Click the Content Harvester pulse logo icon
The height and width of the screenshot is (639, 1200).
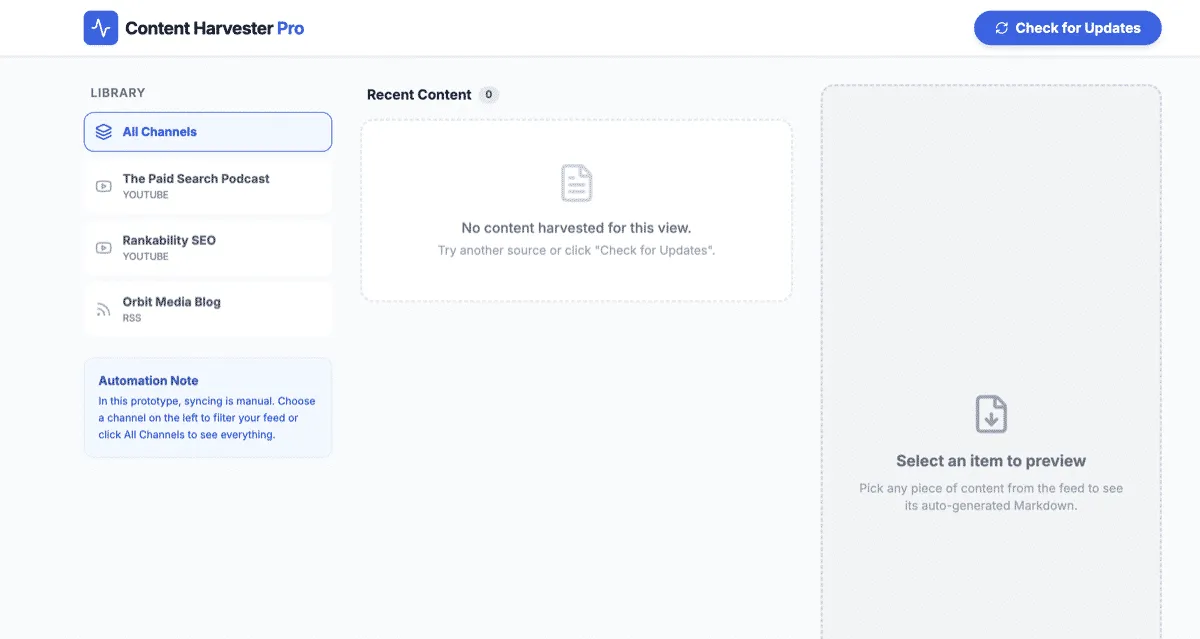coord(101,28)
